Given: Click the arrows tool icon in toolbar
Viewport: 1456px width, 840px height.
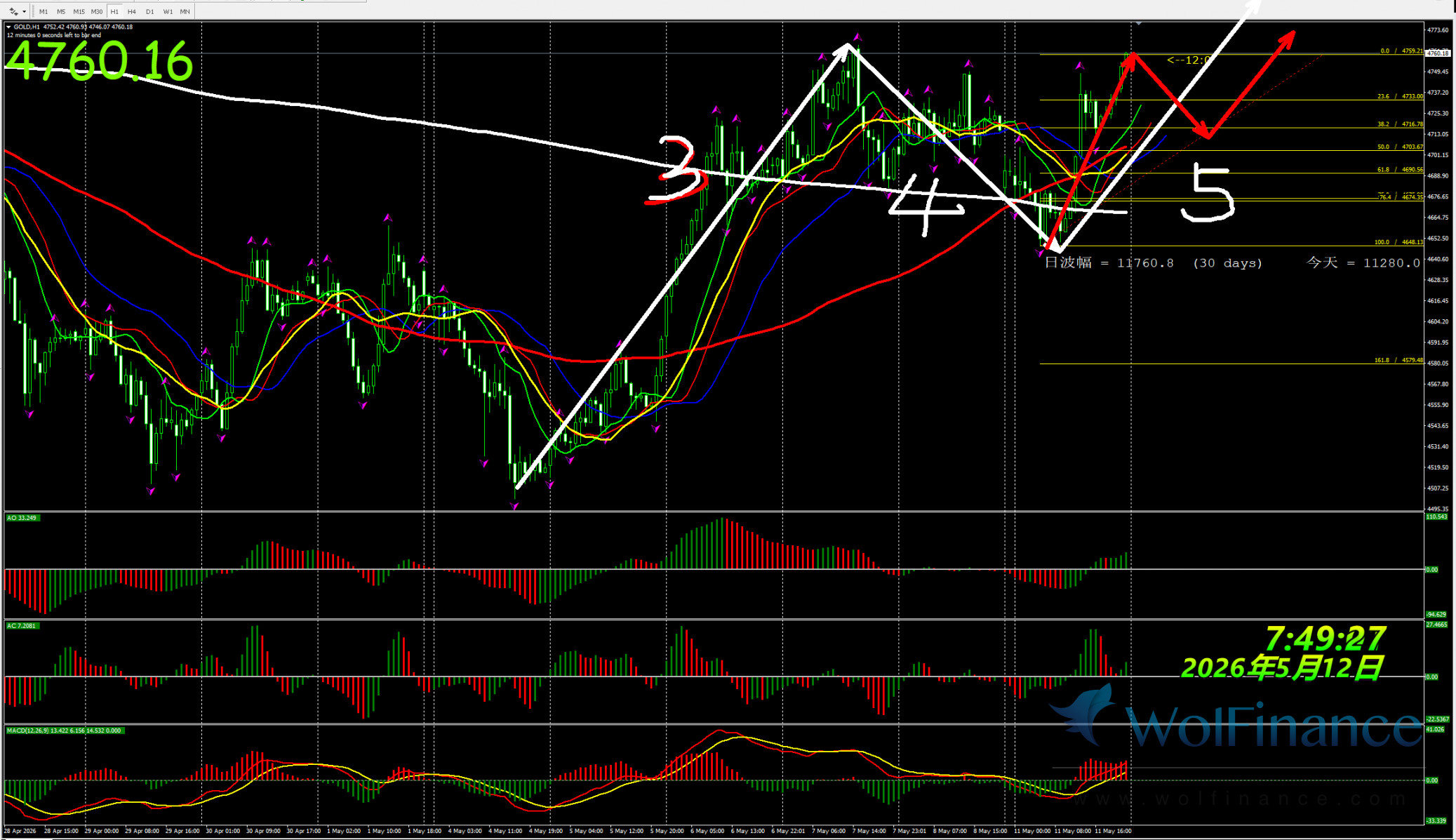Looking at the screenshot, I should coord(13,11).
